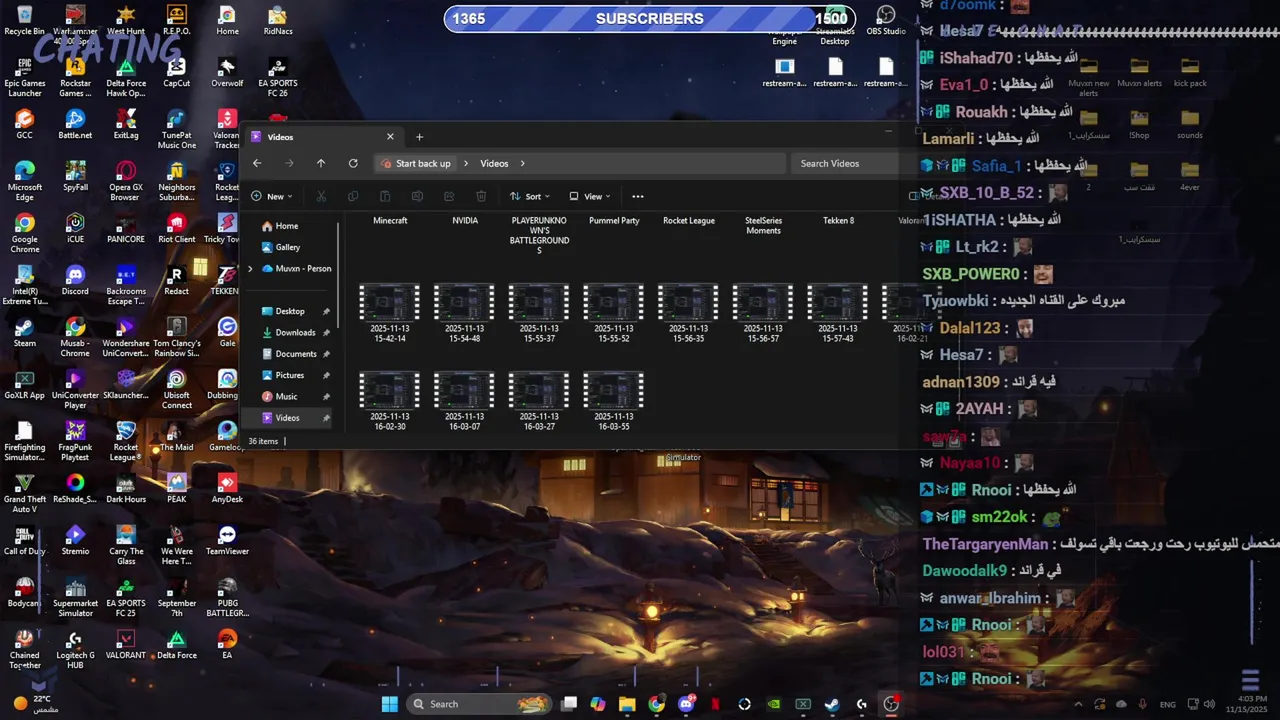
Task: Open Home in the navigation pane
Action: click(288, 226)
